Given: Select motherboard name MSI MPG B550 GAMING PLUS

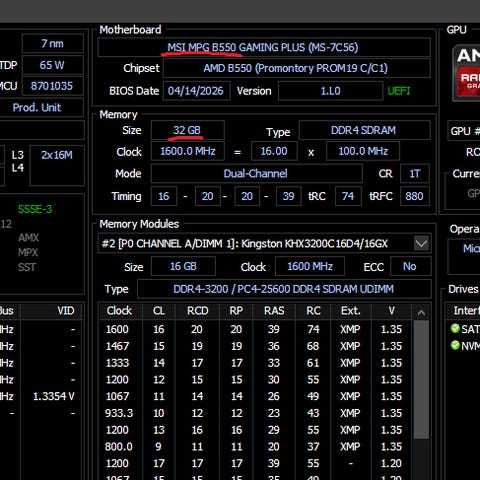Looking at the screenshot, I should [x=263, y=47].
